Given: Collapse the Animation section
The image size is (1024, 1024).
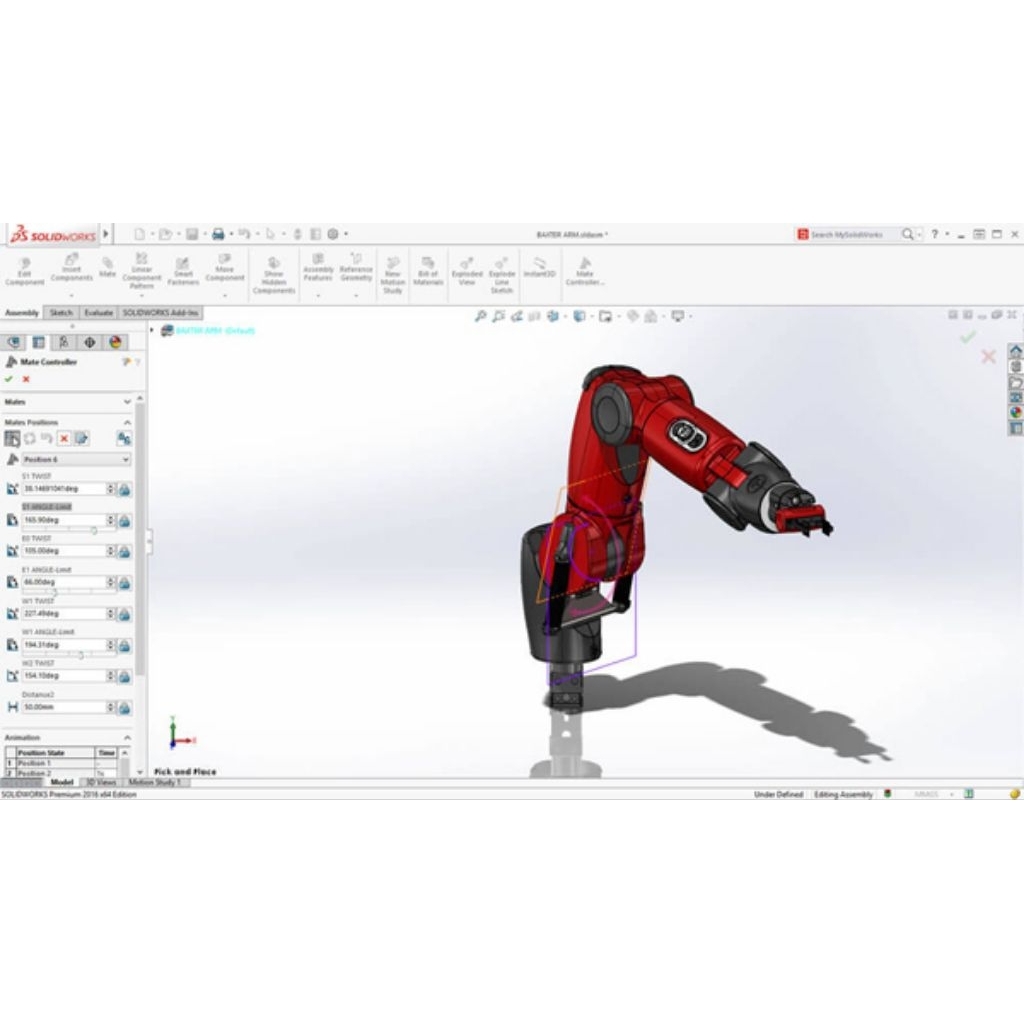Looking at the screenshot, I should point(127,737).
